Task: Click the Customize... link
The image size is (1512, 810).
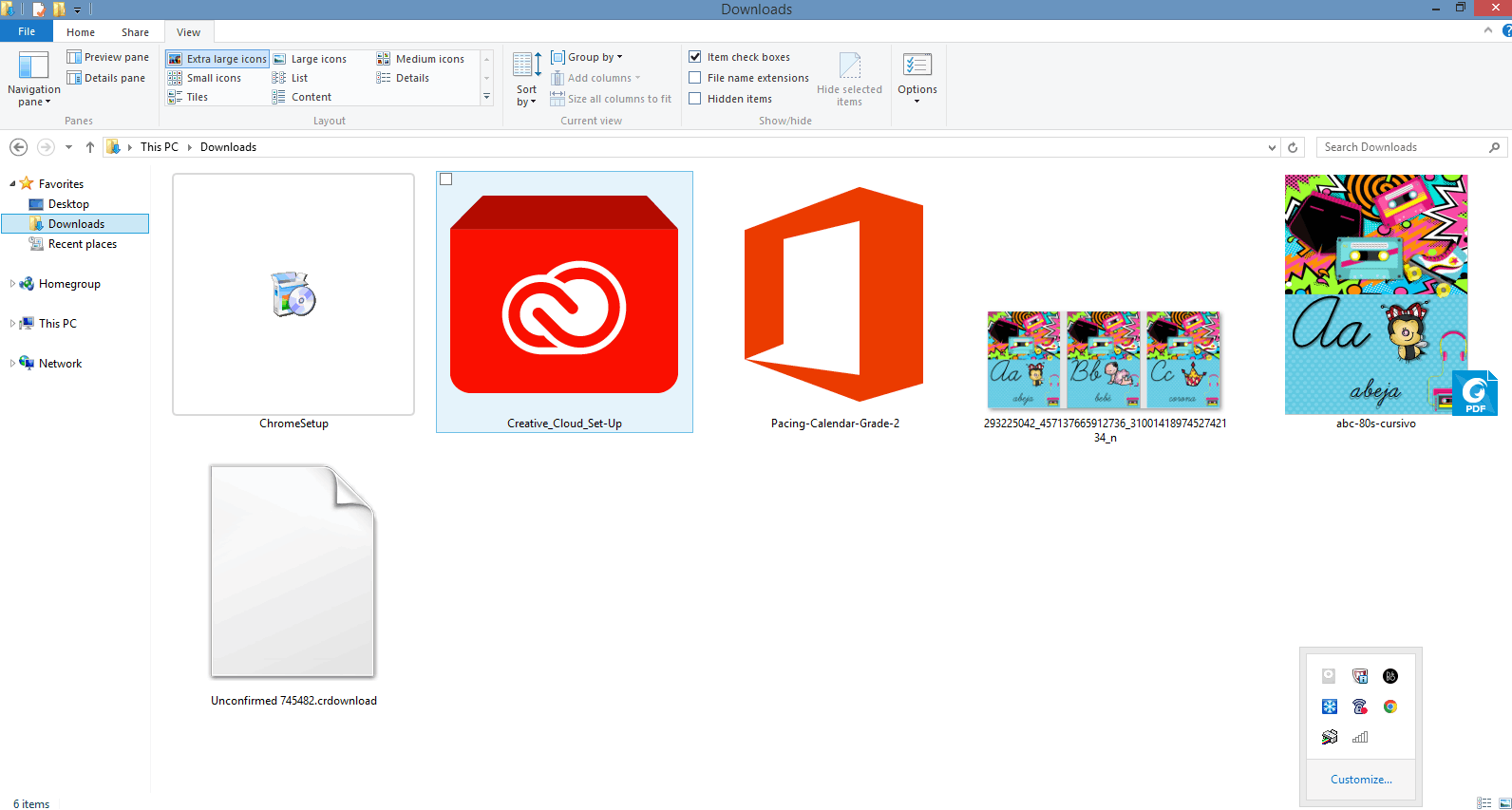Action: (x=1361, y=780)
